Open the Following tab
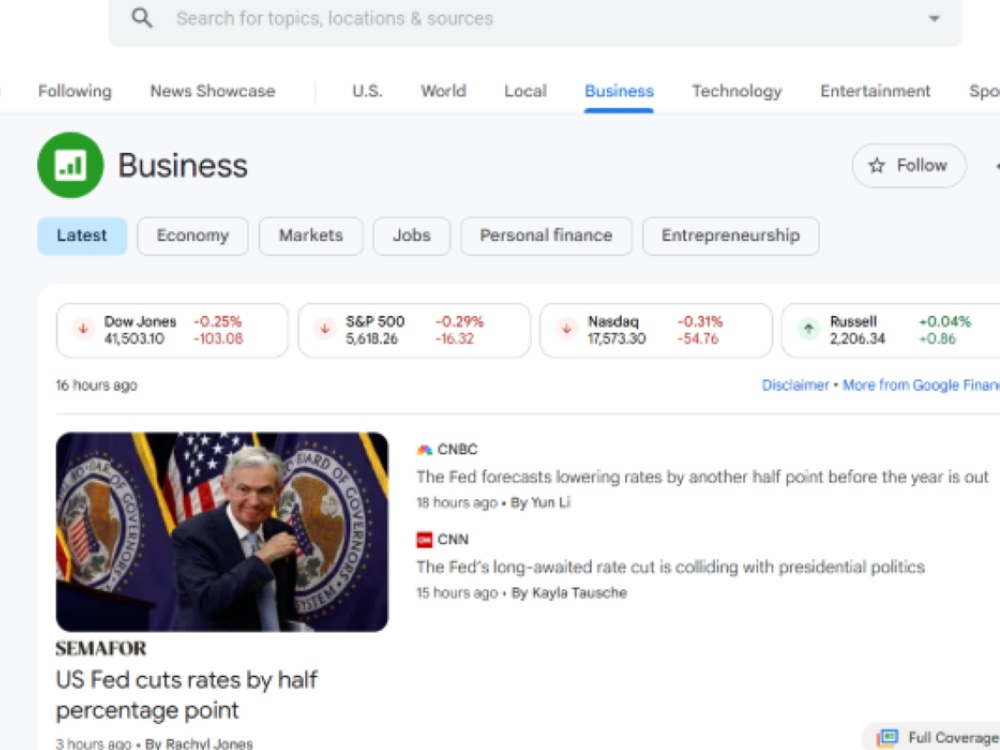The width and height of the screenshot is (1000, 750). click(75, 91)
